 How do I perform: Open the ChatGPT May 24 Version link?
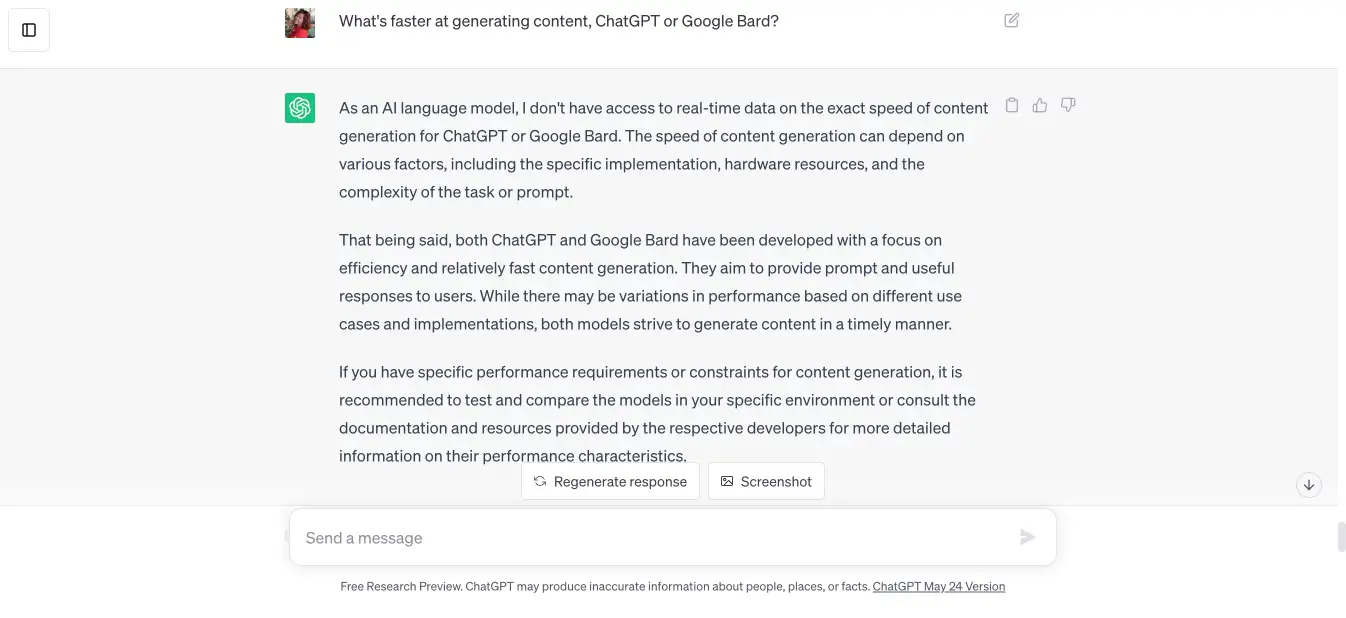tap(938, 587)
